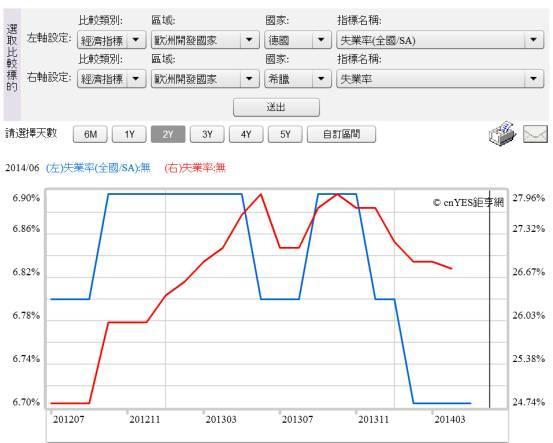
Task: Open right-axis 國家 dropdown showing 希臘
Action: click(x=298, y=79)
